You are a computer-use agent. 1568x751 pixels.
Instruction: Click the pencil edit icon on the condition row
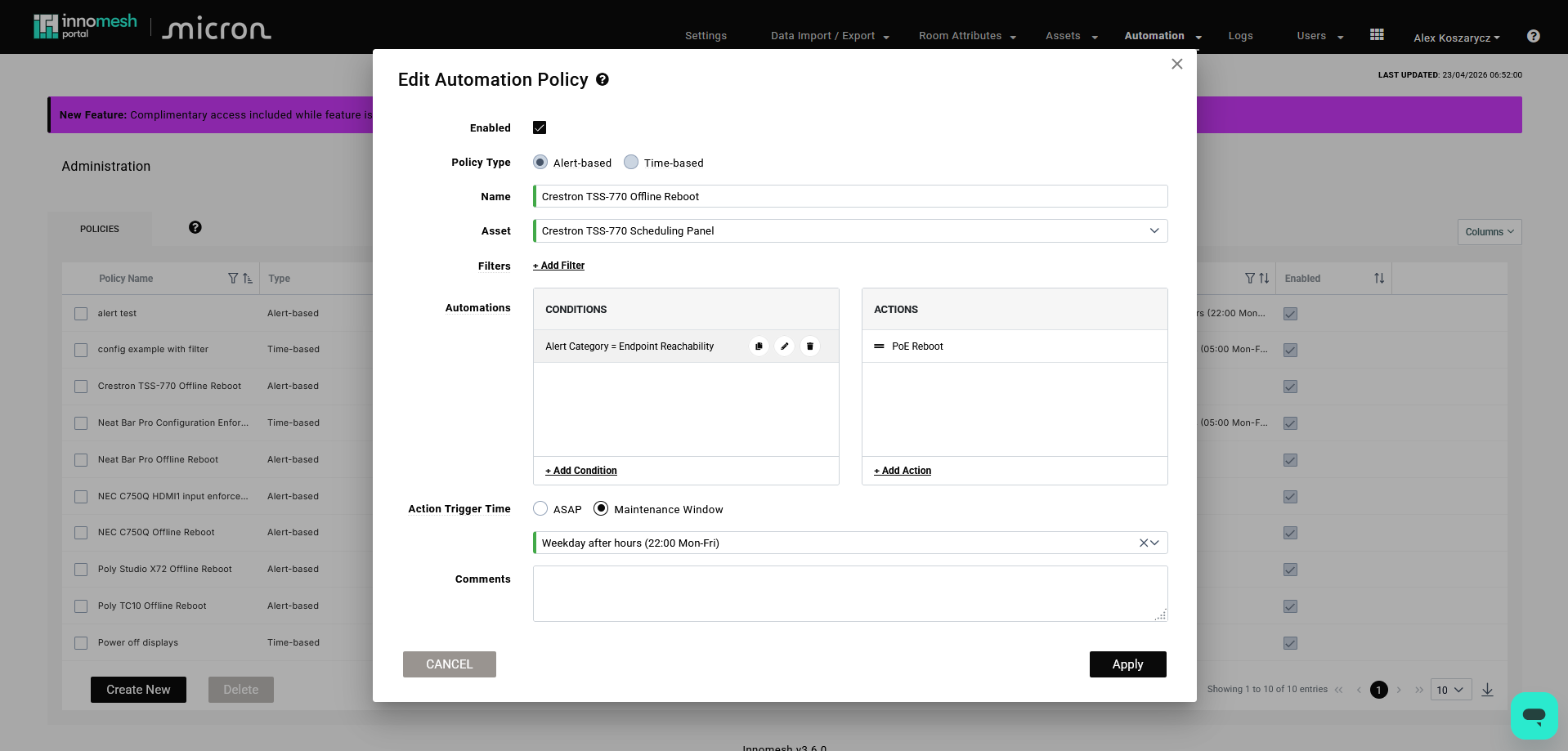(784, 346)
